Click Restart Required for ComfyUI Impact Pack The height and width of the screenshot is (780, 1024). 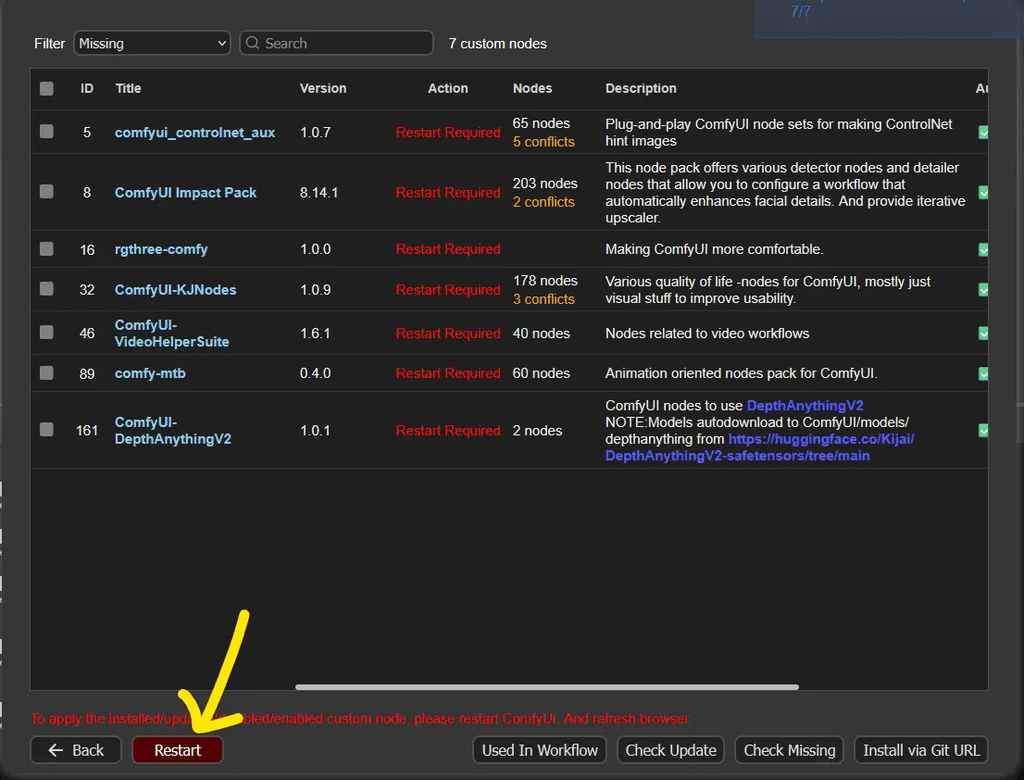(x=448, y=192)
